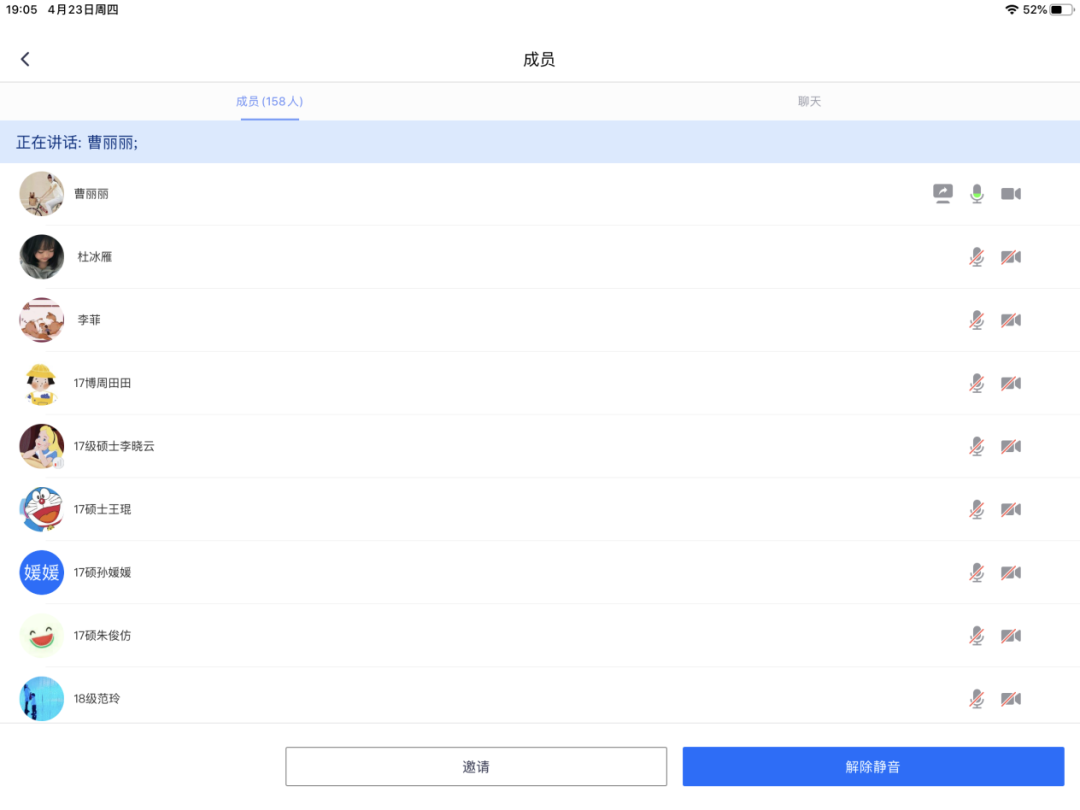Image resolution: width=1080 pixels, height=810 pixels.
Task: Click the disabled camera icon for 17硕朱俊仿
Action: tap(1011, 635)
